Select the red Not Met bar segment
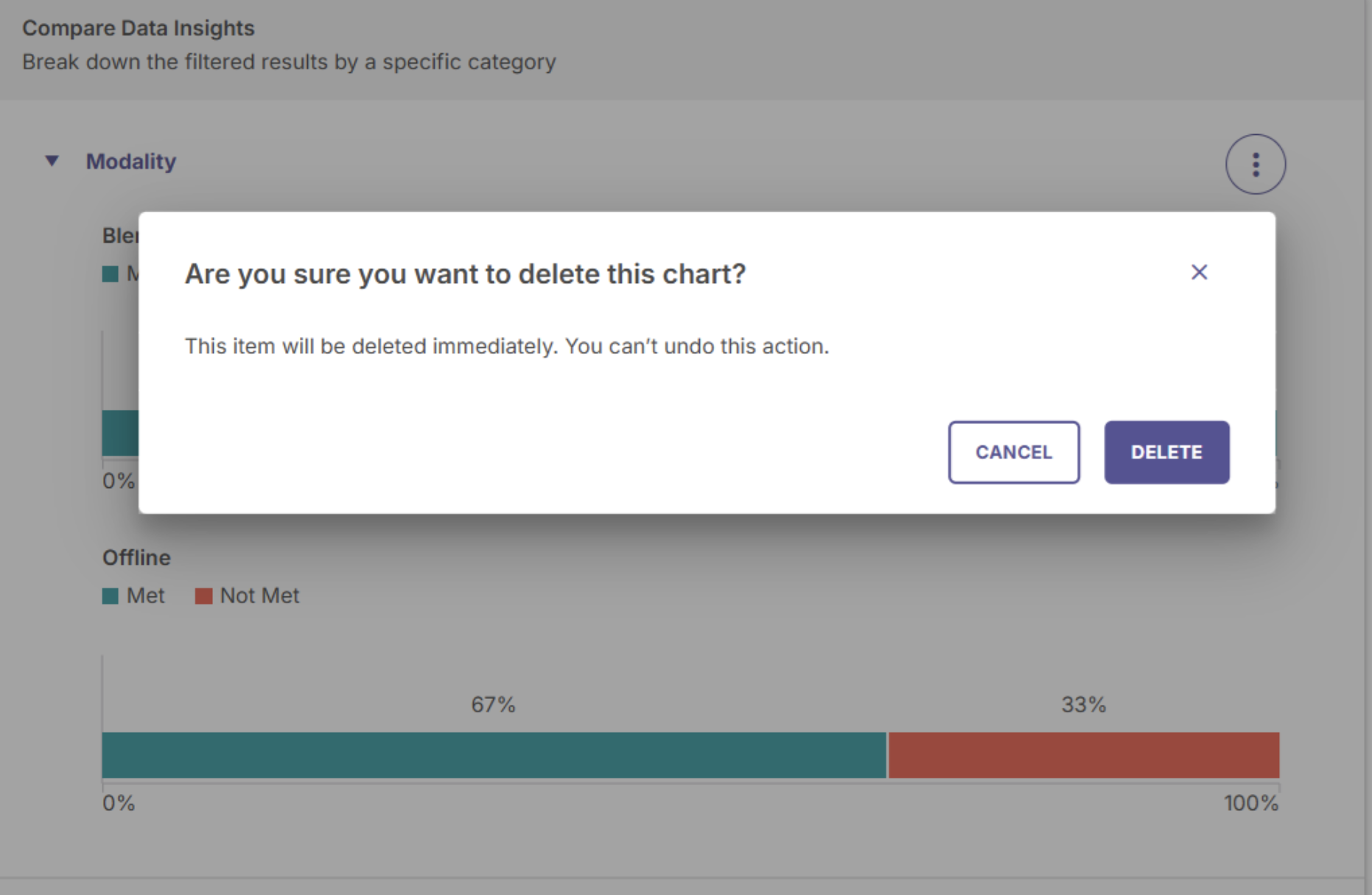The image size is (1372, 895). click(1083, 755)
